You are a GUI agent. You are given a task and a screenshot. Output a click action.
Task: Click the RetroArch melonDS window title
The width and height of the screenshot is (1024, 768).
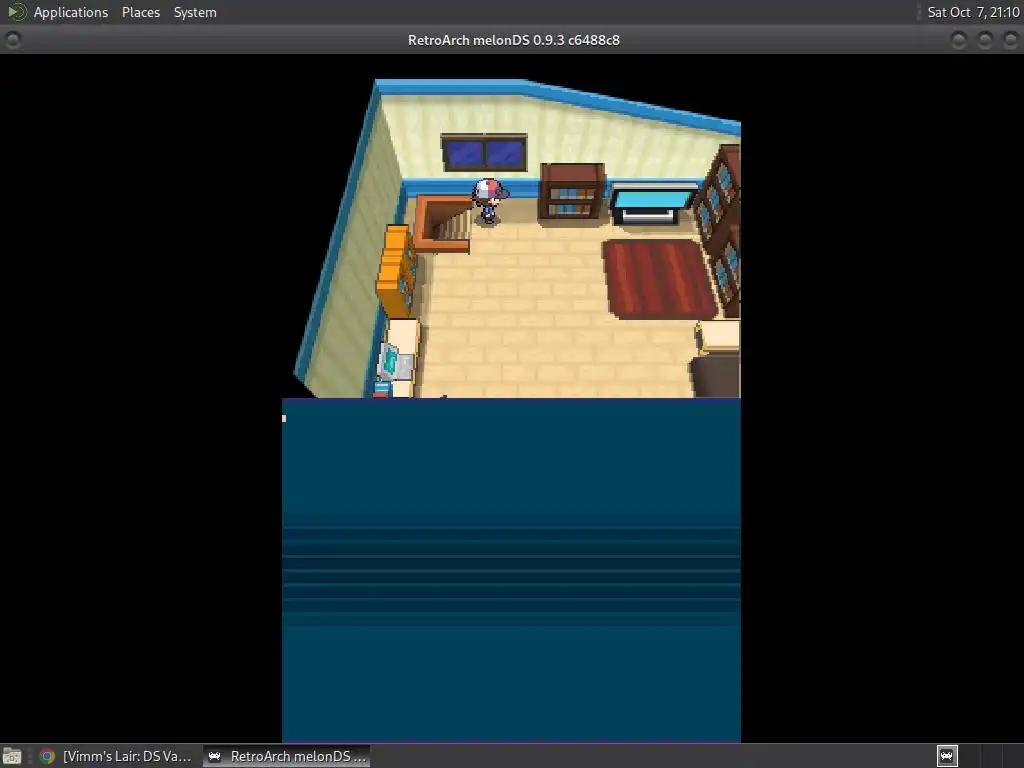pyautogui.click(x=513, y=40)
